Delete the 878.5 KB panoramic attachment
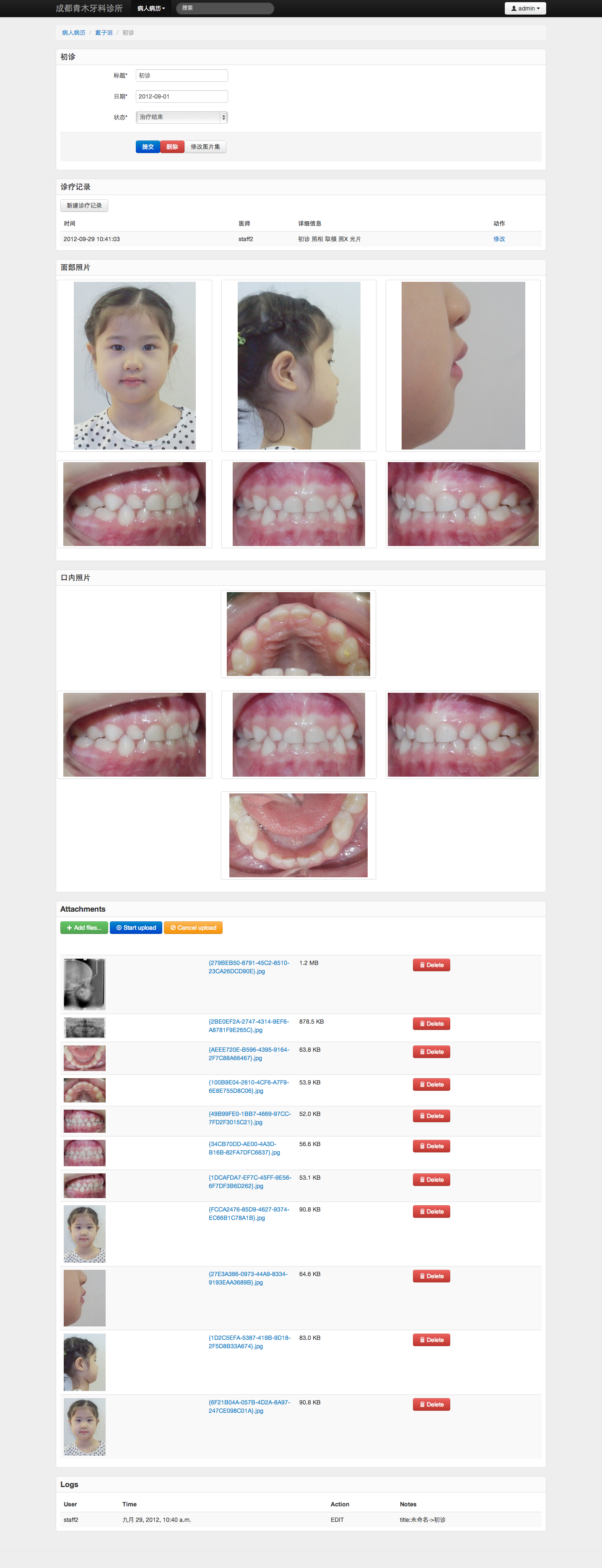 [x=431, y=1024]
